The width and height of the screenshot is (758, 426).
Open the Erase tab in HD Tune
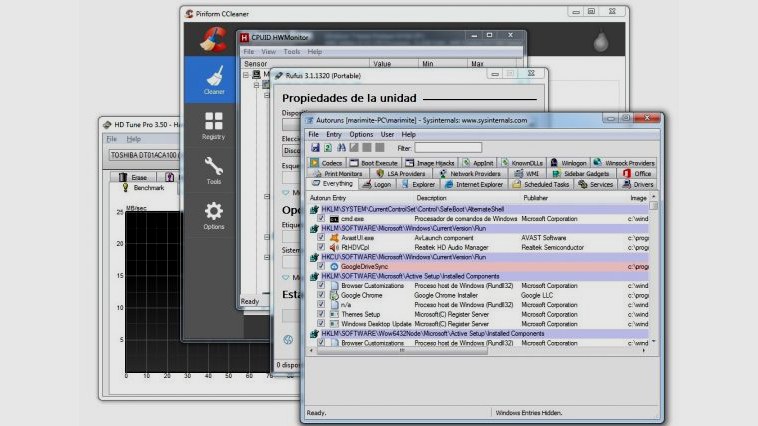133,177
